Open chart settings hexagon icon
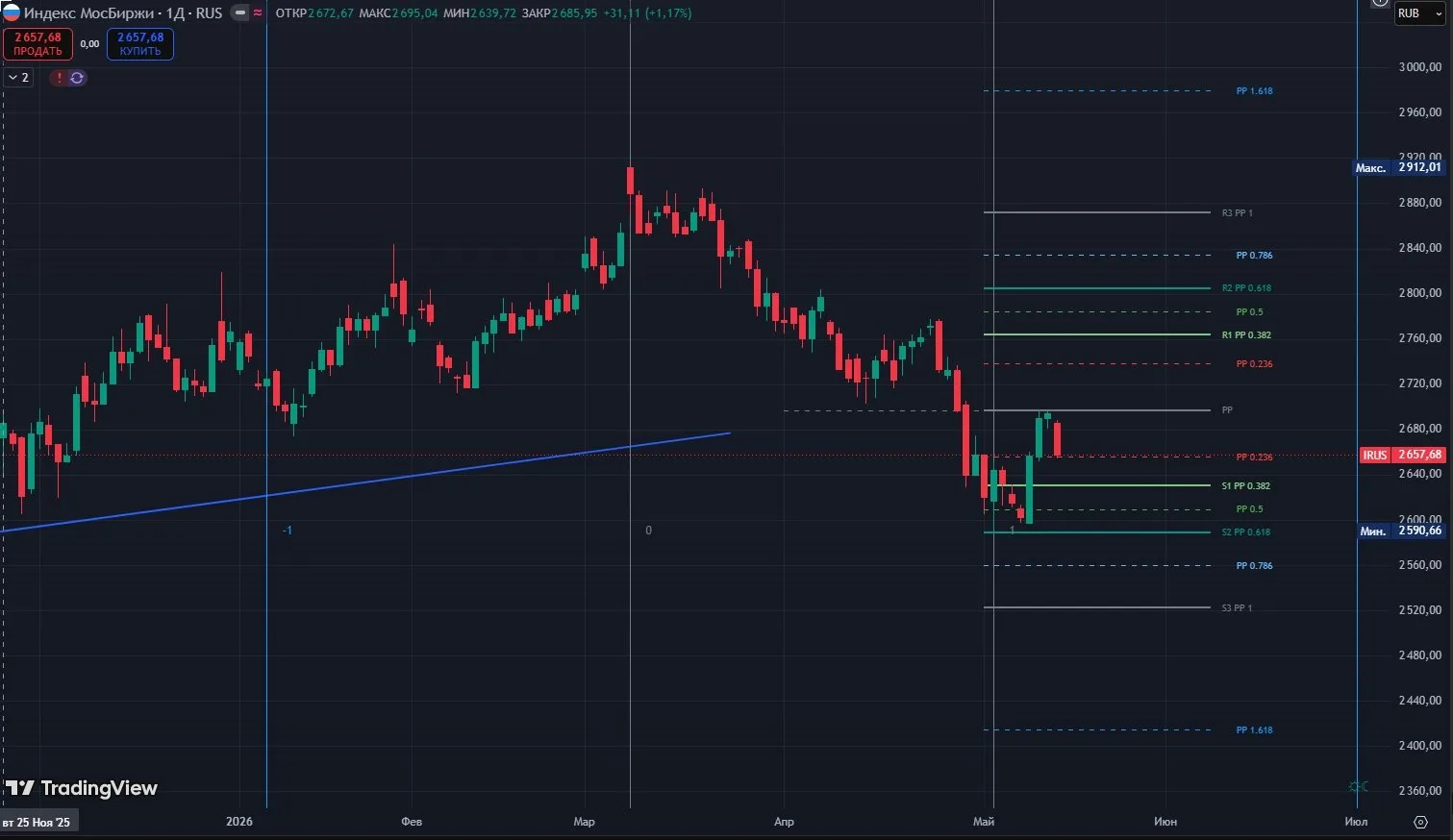The height and width of the screenshot is (840, 1453). [1420, 822]
